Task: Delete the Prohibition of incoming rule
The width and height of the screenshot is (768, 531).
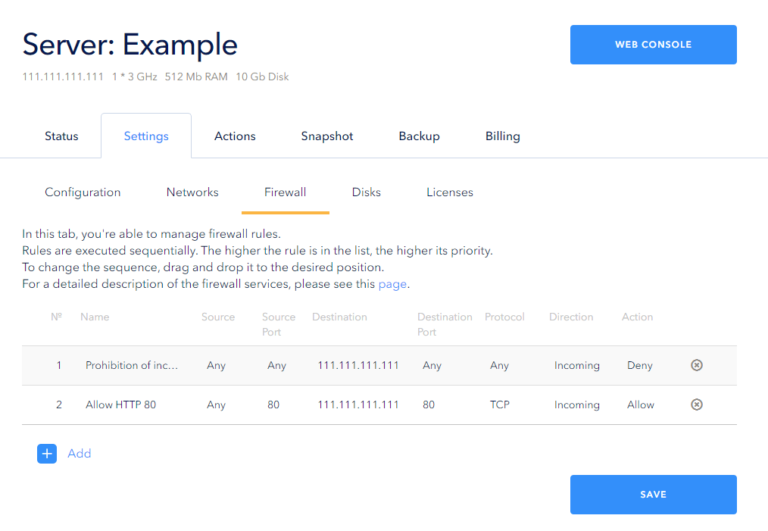Action: coord(697,365)
